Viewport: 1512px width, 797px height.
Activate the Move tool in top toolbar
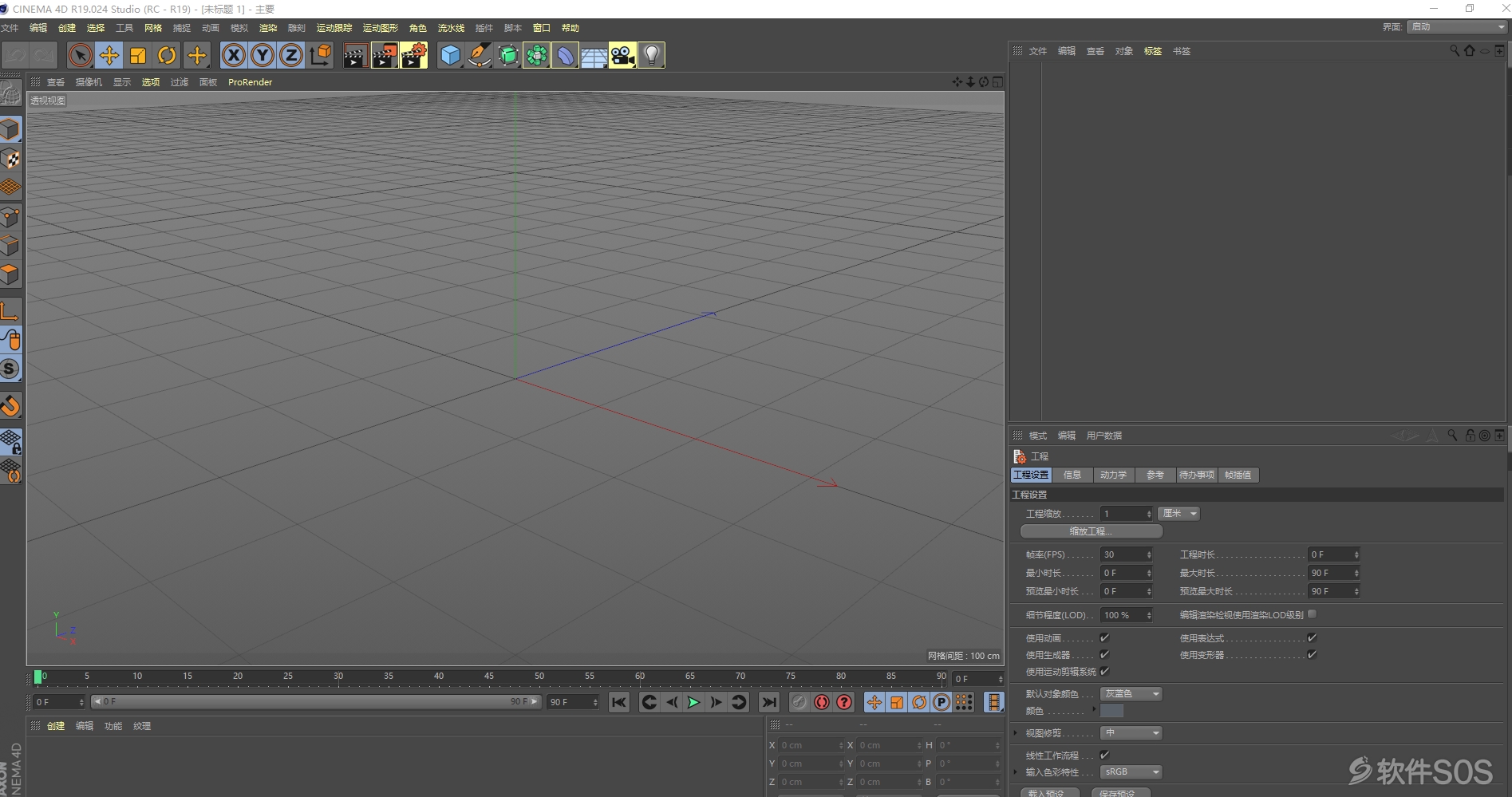tap(109, 55)
